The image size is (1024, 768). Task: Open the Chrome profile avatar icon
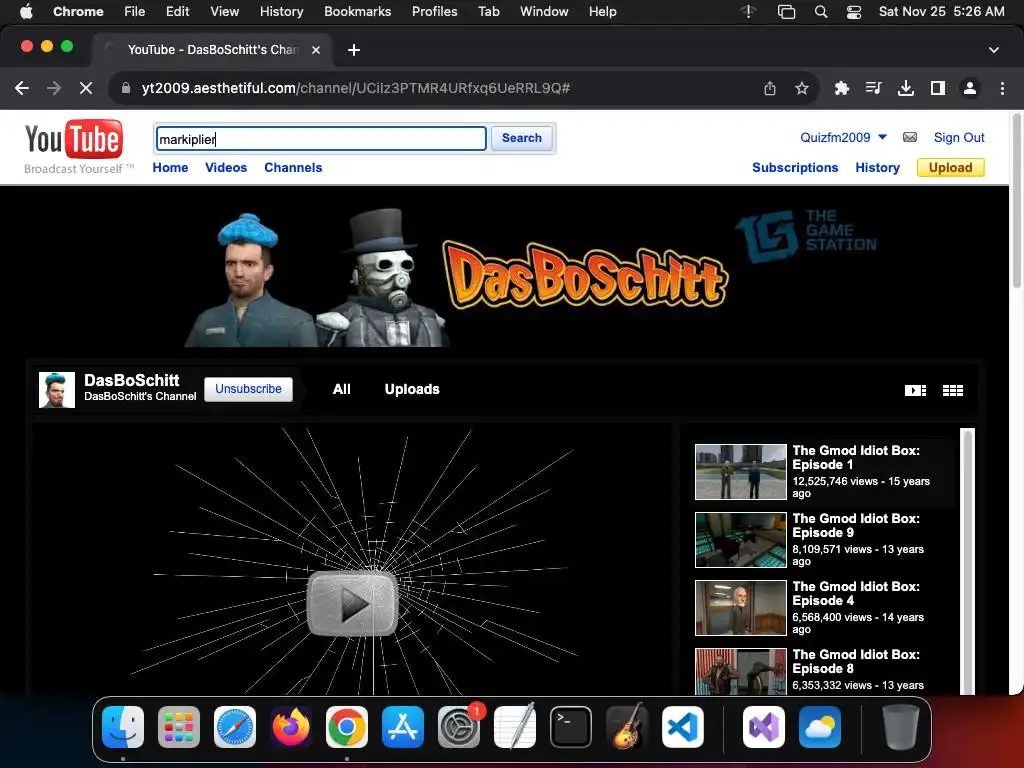[x=970, y=88]
